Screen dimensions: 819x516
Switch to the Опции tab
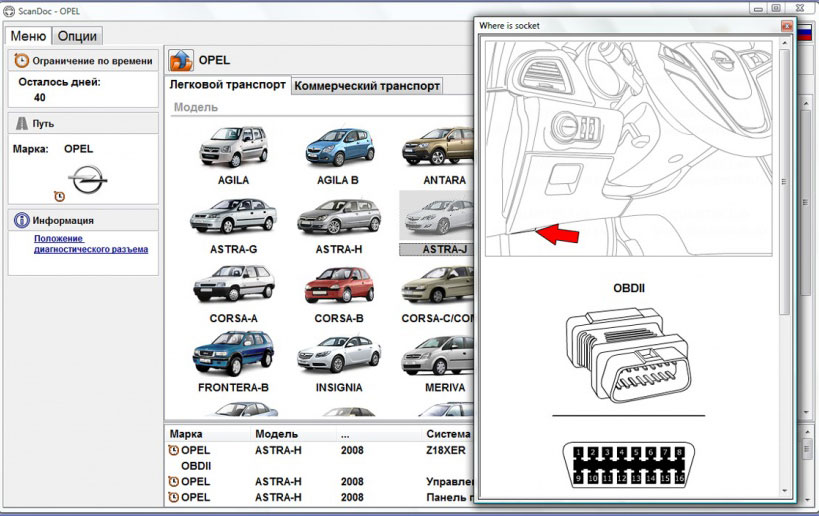77,36
